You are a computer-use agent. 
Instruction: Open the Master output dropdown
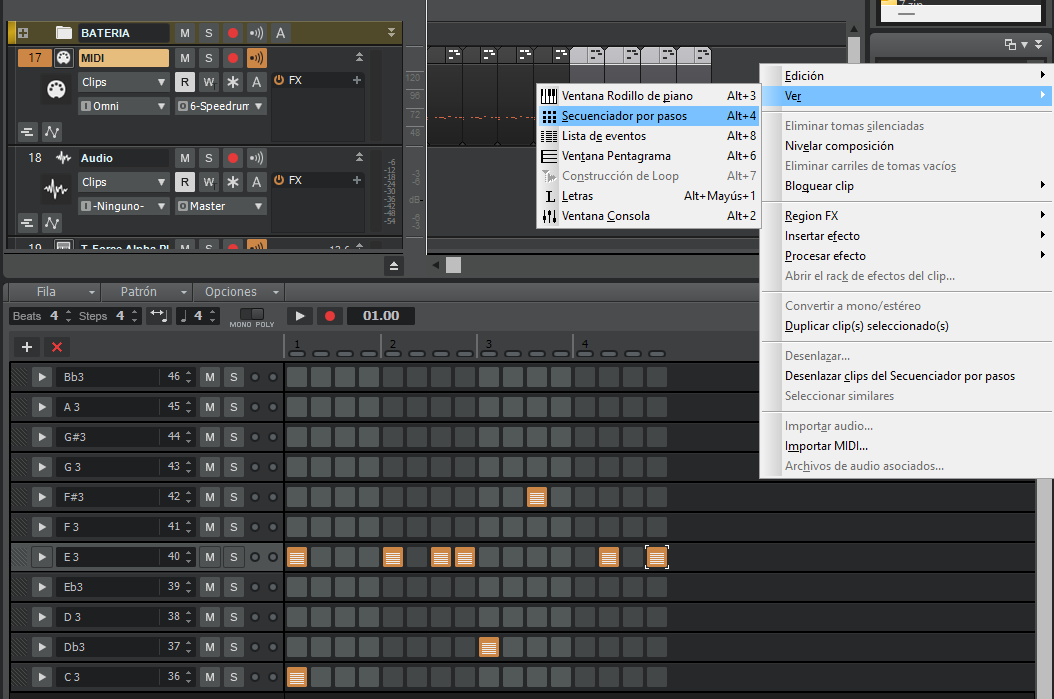[220, 206]
